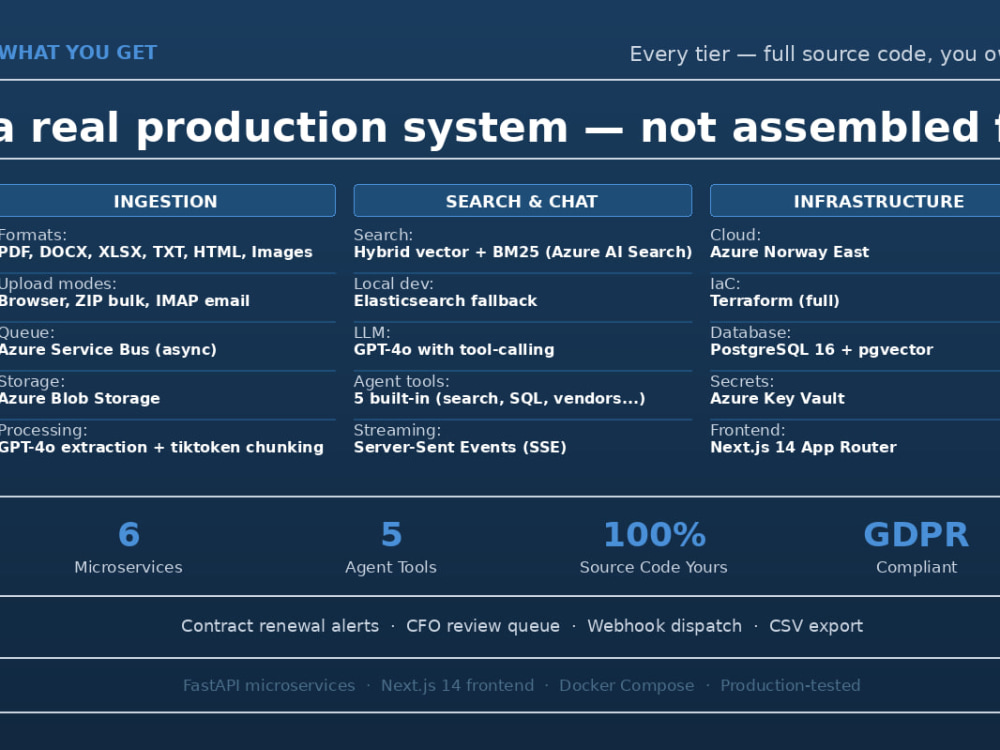Click 'PostgreSQL 16 + pgvector' text
This screenshot has width=1000, height=750.
(821, 349)
